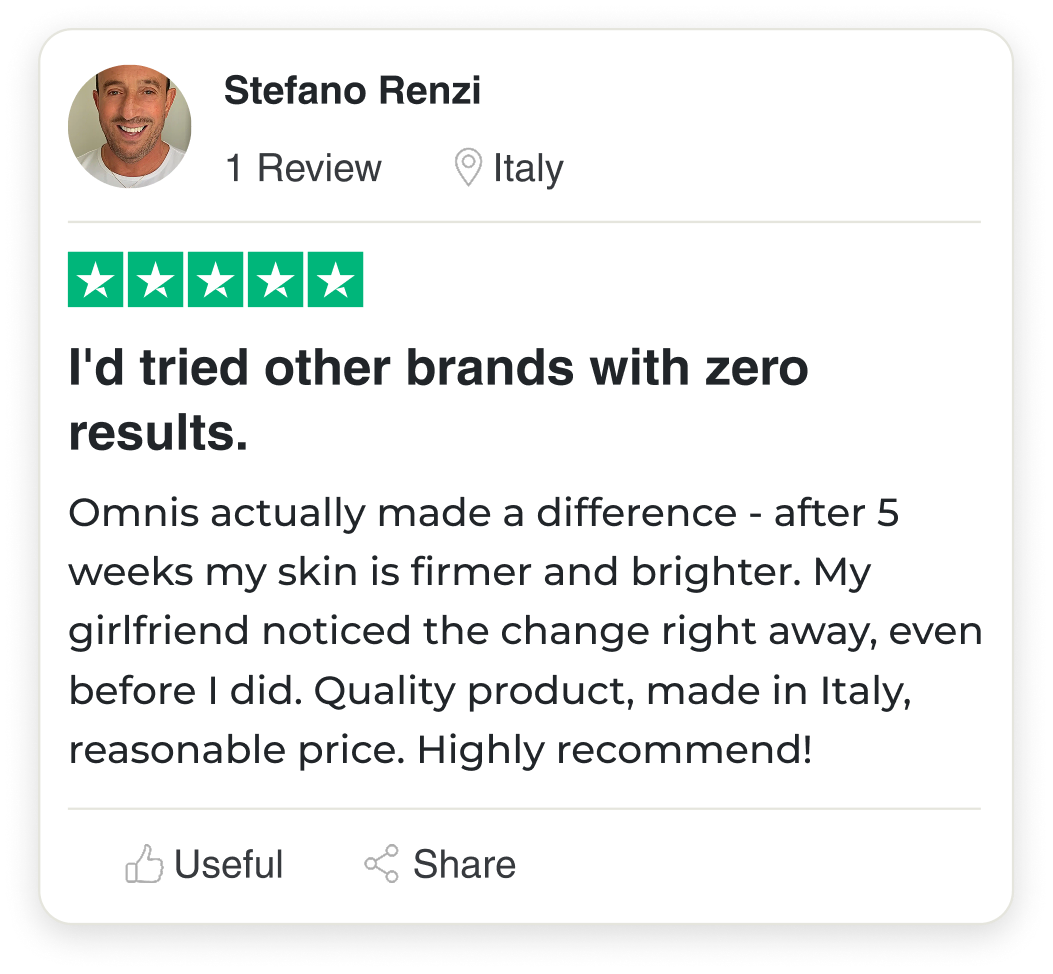Select the fourth green rating star
1053x974 pixels.
(275, 280)
